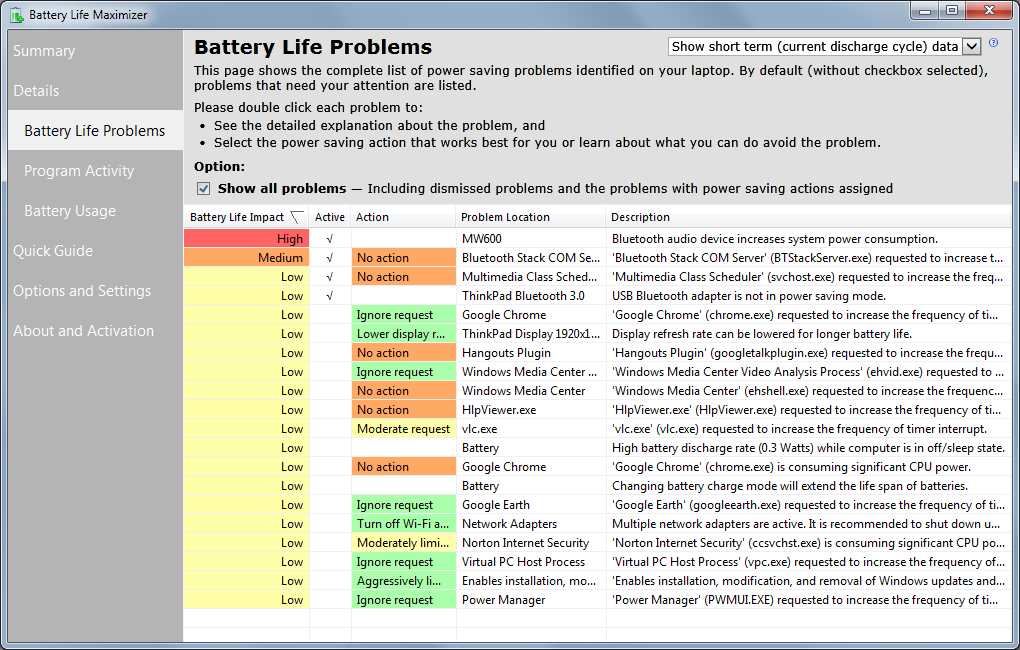Click active checkmark for Multimedia Class Scheduler row
This screenshot has height=650, width=1020.
[330, 277]
